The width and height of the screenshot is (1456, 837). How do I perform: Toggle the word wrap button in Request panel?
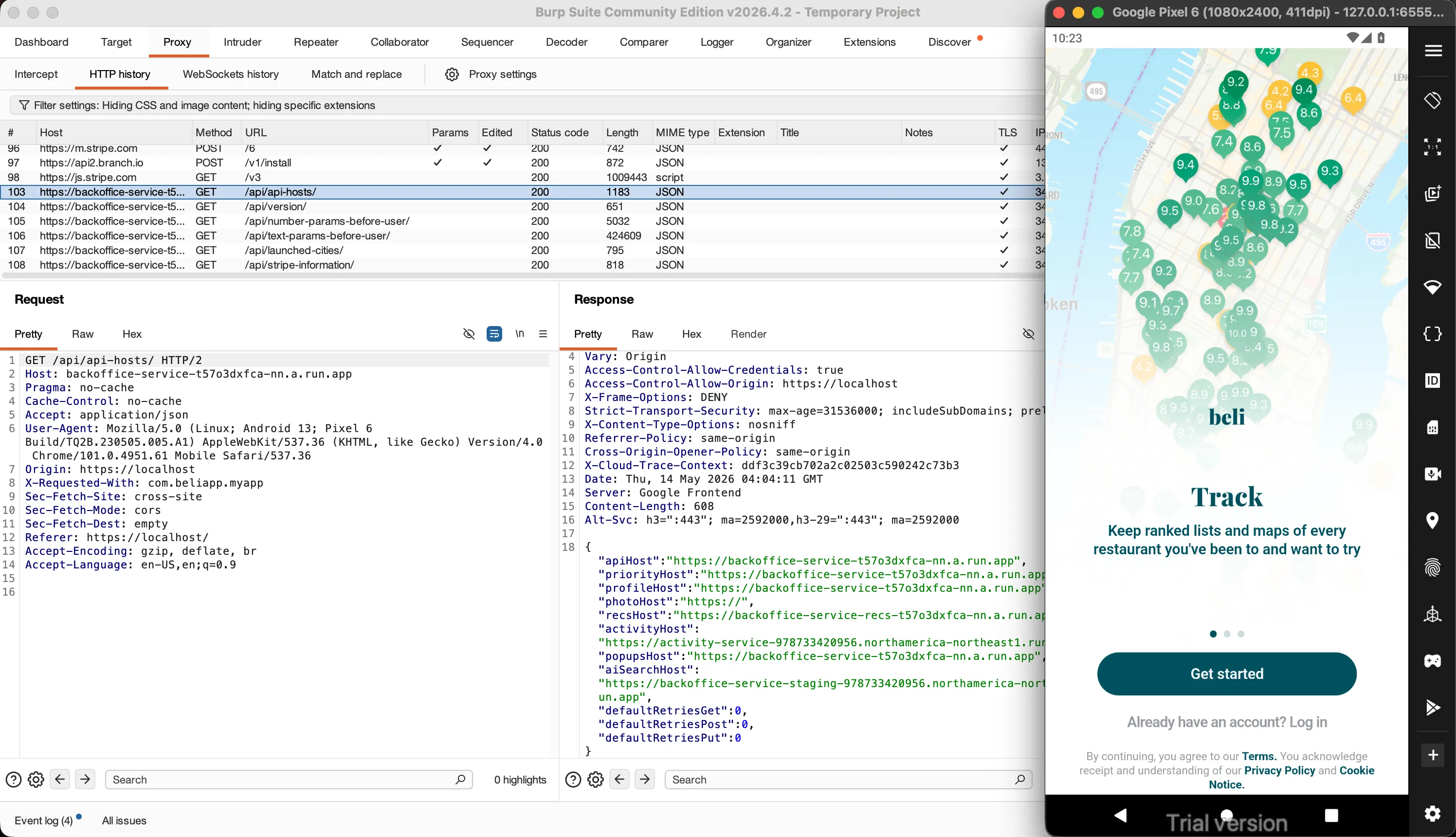coord(494,334)
